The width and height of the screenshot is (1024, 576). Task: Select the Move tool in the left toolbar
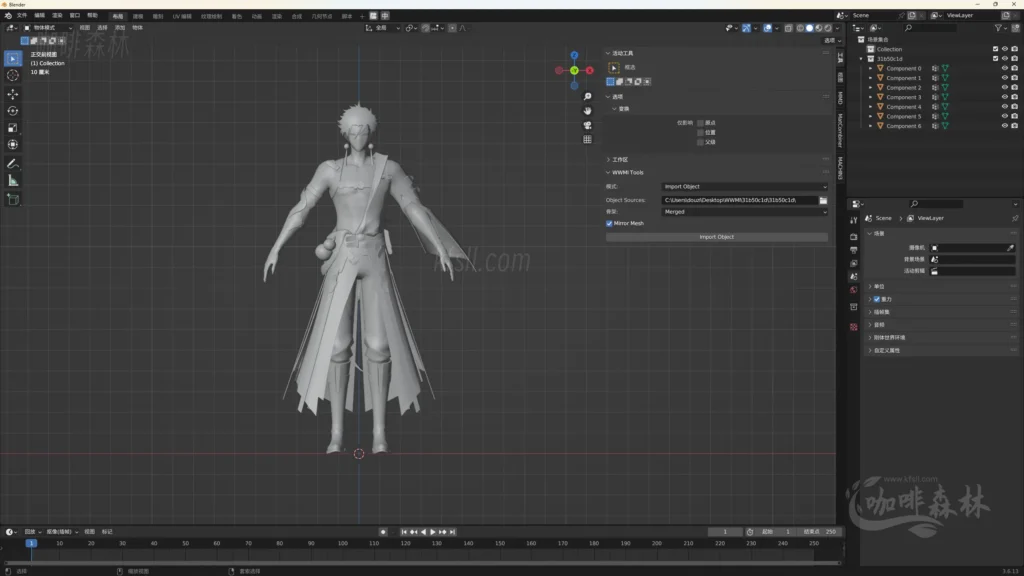pos(13,93)
